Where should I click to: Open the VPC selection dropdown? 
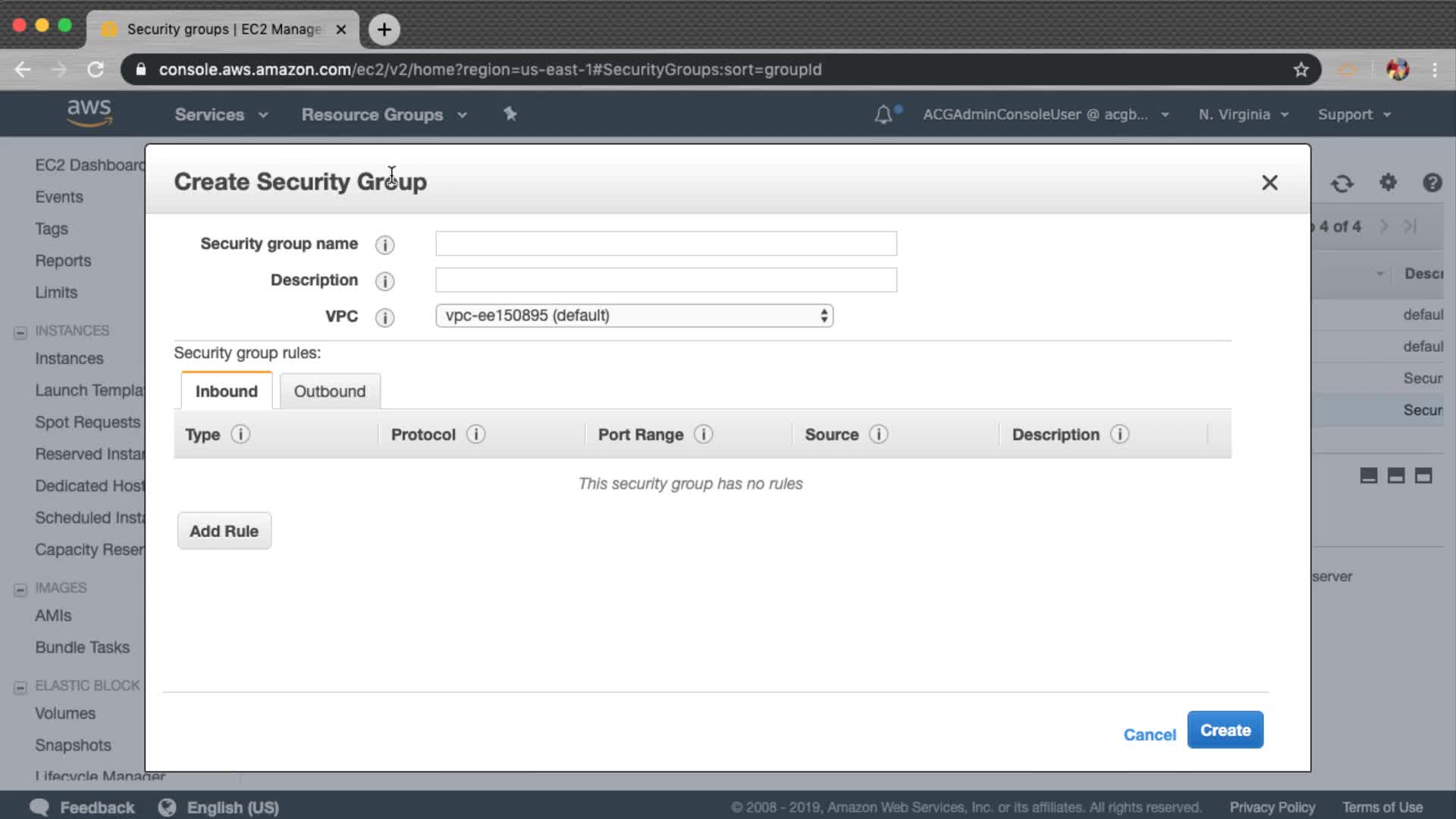[634, 315]
